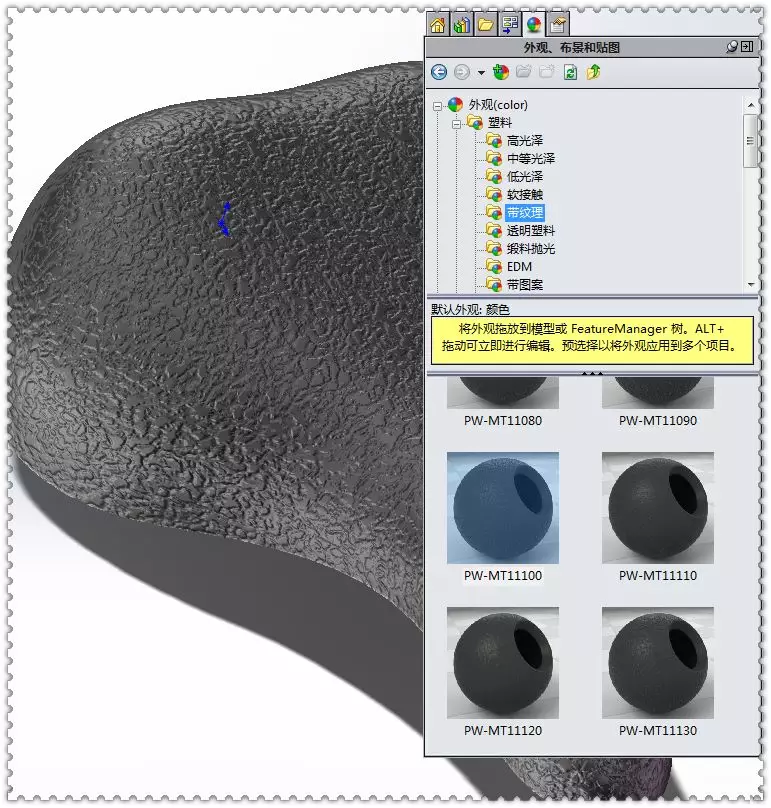The height and width of the screenshot is (808, 771).
Task: Click the PW-MT11130 label text
Action: [x=658, y=731]
